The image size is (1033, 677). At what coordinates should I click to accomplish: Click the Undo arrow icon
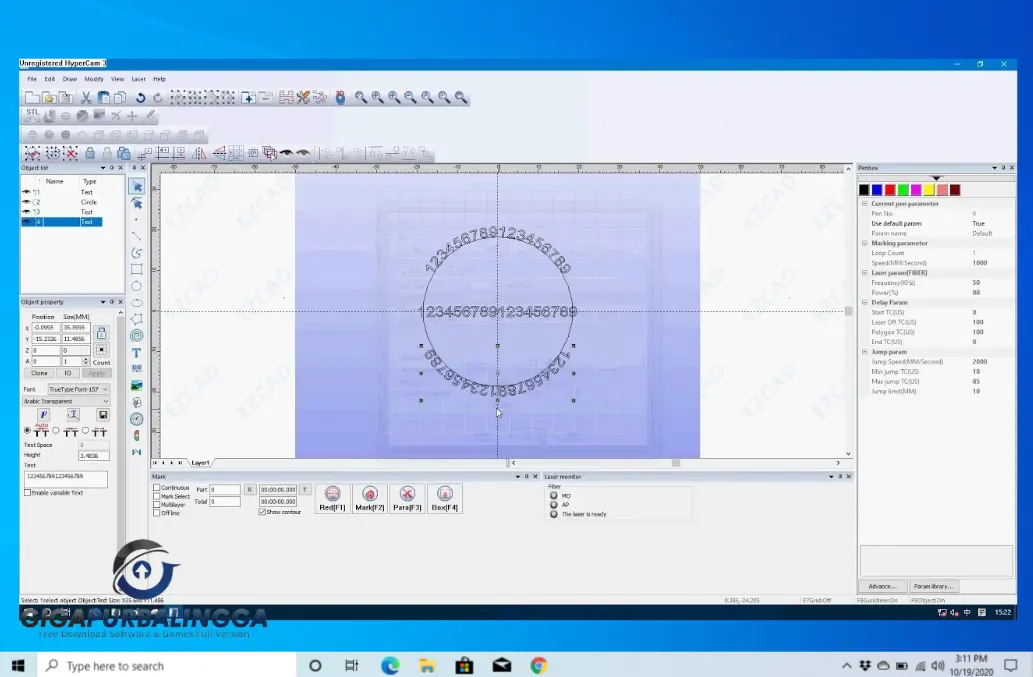point(140,97)
